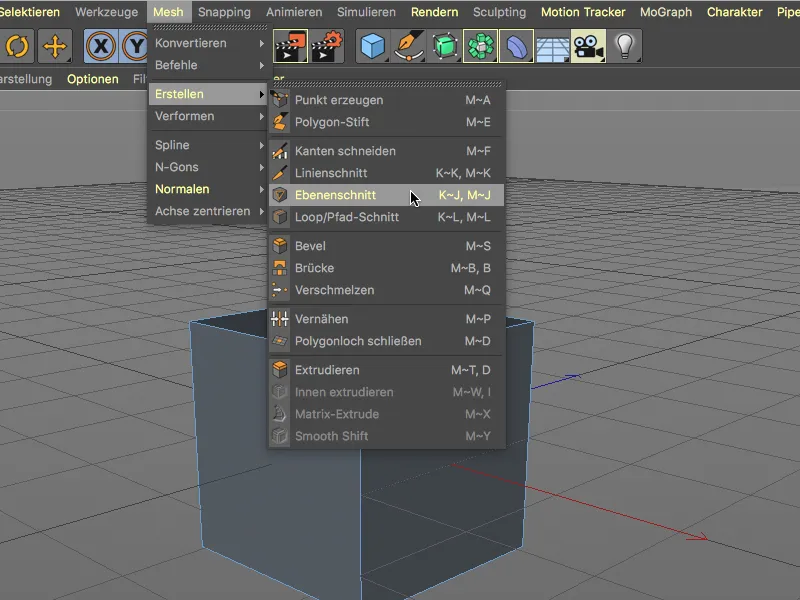Expand the Achse zentrieren submenu
Image resolution: width=800 pixels, height=600 pixels.
click(x=208, y=211)
